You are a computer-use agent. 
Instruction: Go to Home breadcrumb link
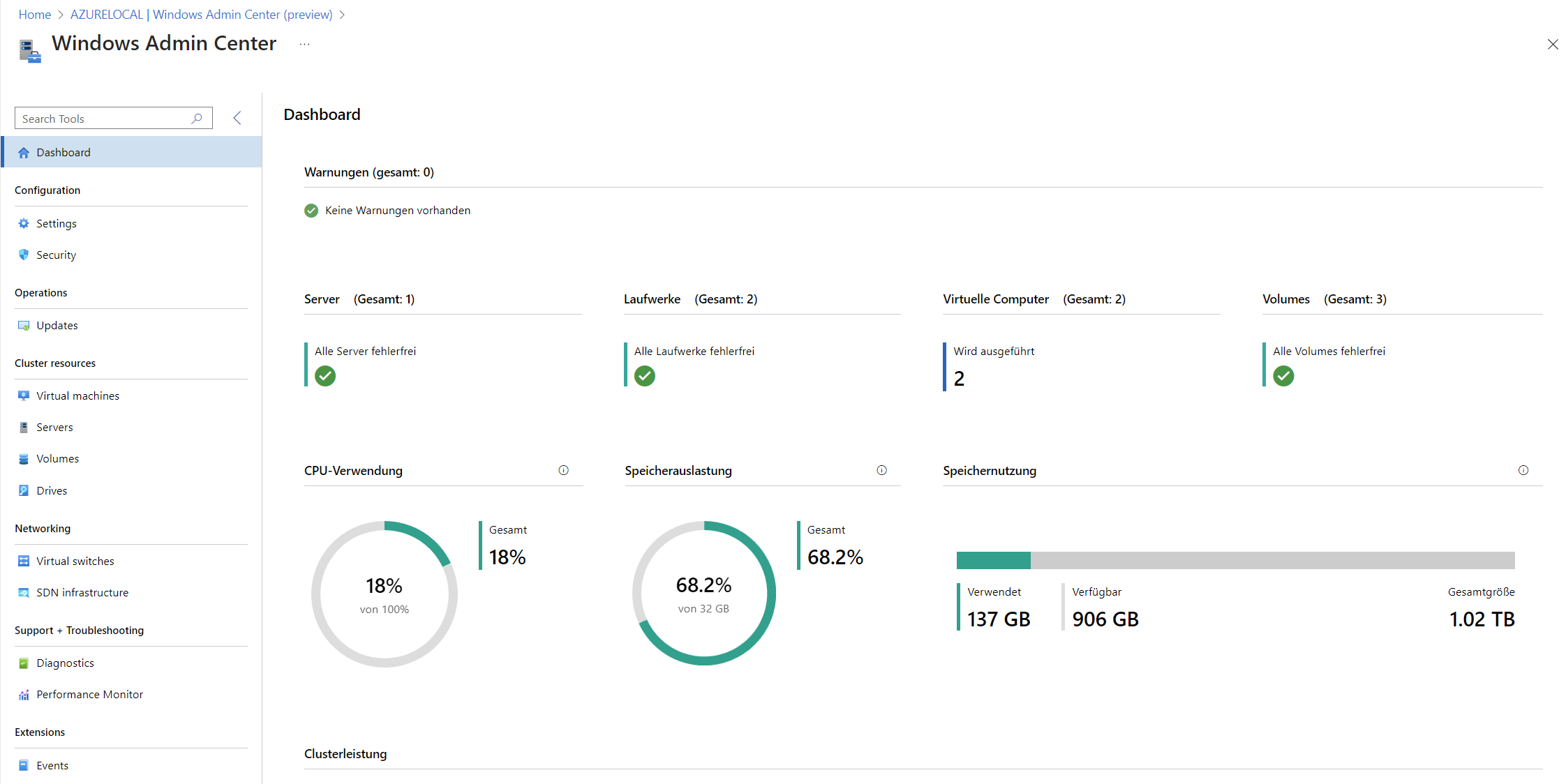tap(35, 15)
